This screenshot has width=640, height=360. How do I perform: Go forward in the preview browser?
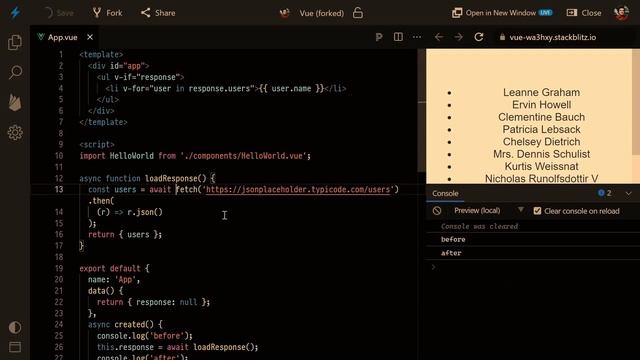458,37
